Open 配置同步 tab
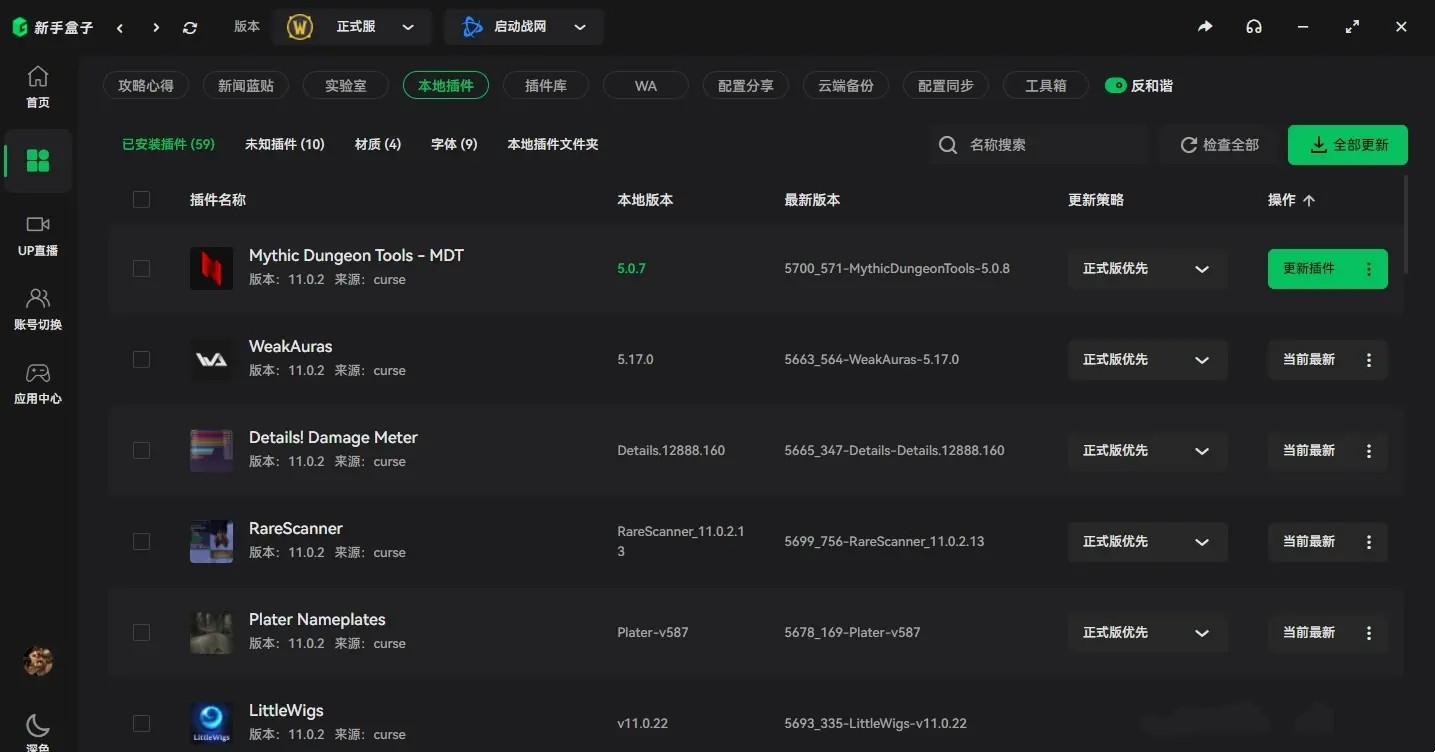Image resolution: width=1435 pixels, height=752 pixels. [x=946, y=86]
